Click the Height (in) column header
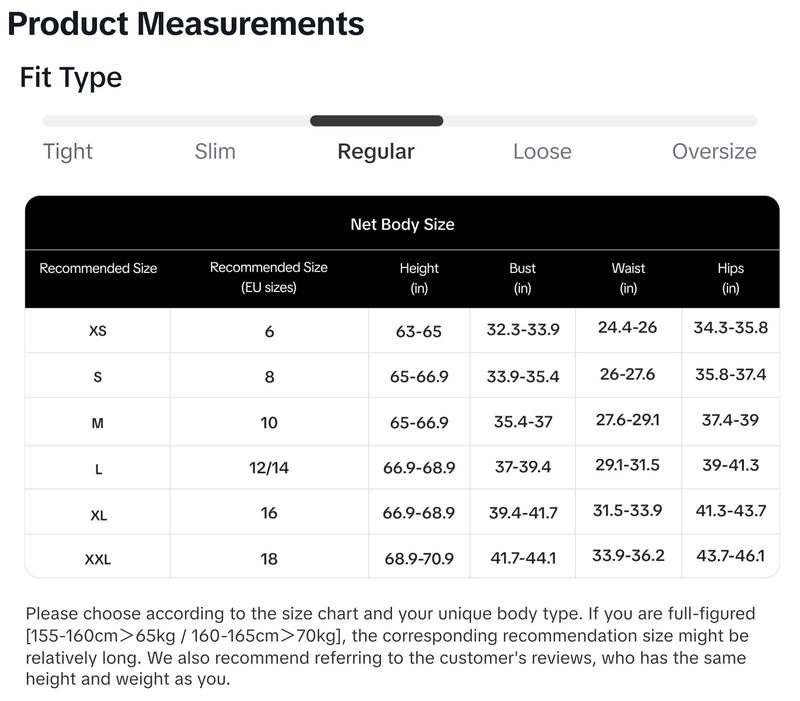This screenshot has width=800, height=701. click(x=419, y=278)
